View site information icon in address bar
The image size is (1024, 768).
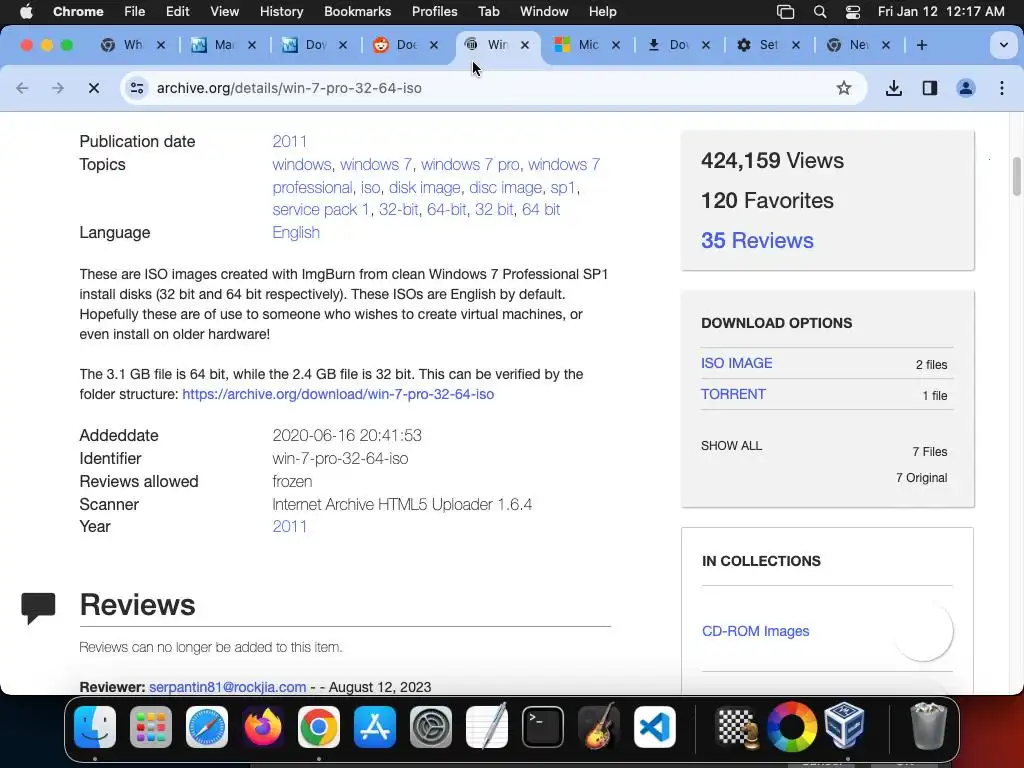[136, 88]
